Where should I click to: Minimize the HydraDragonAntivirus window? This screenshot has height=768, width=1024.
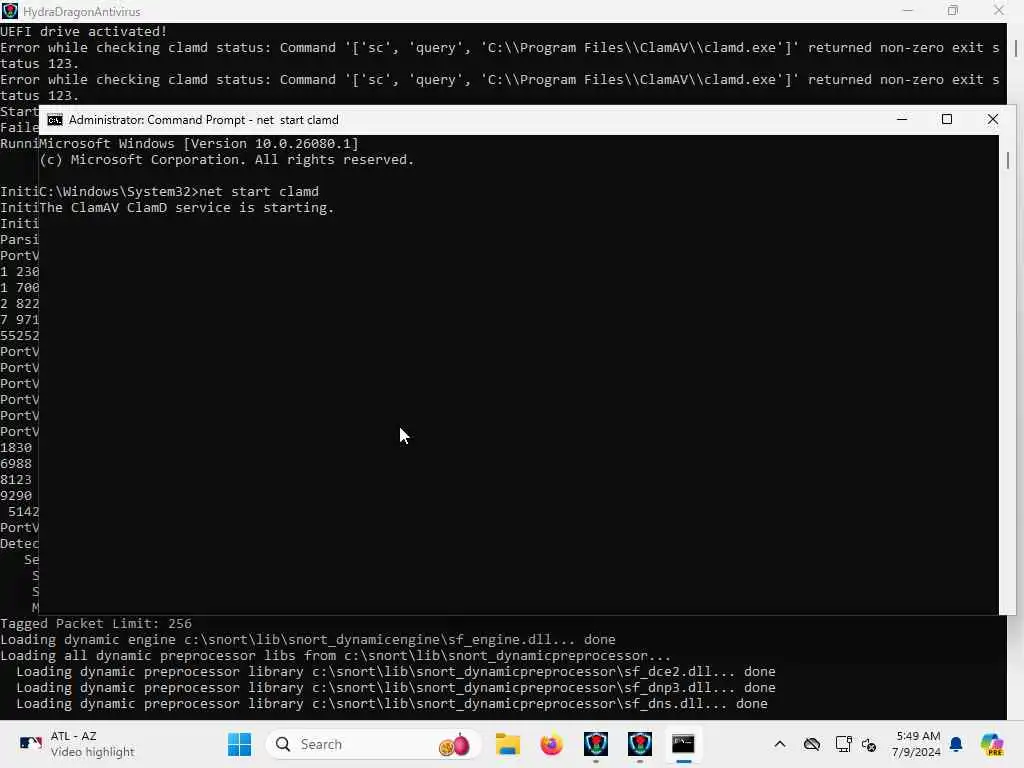(908, 11)
